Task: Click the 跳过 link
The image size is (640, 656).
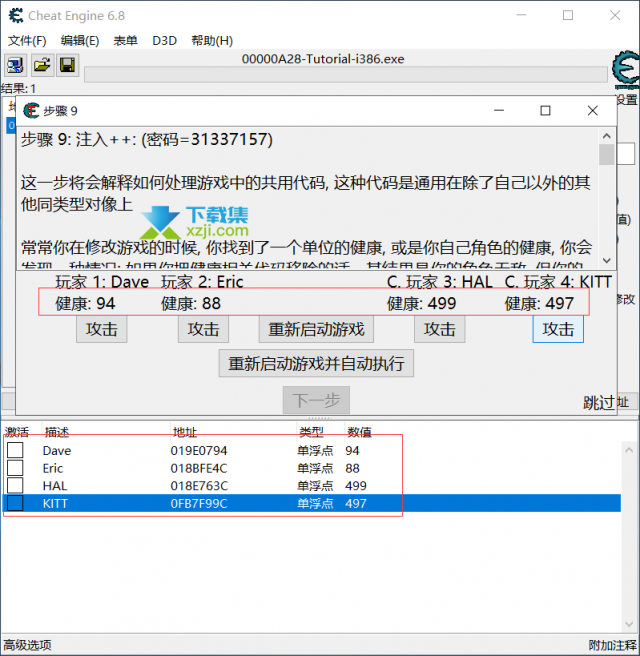Action: coord(599,402)
